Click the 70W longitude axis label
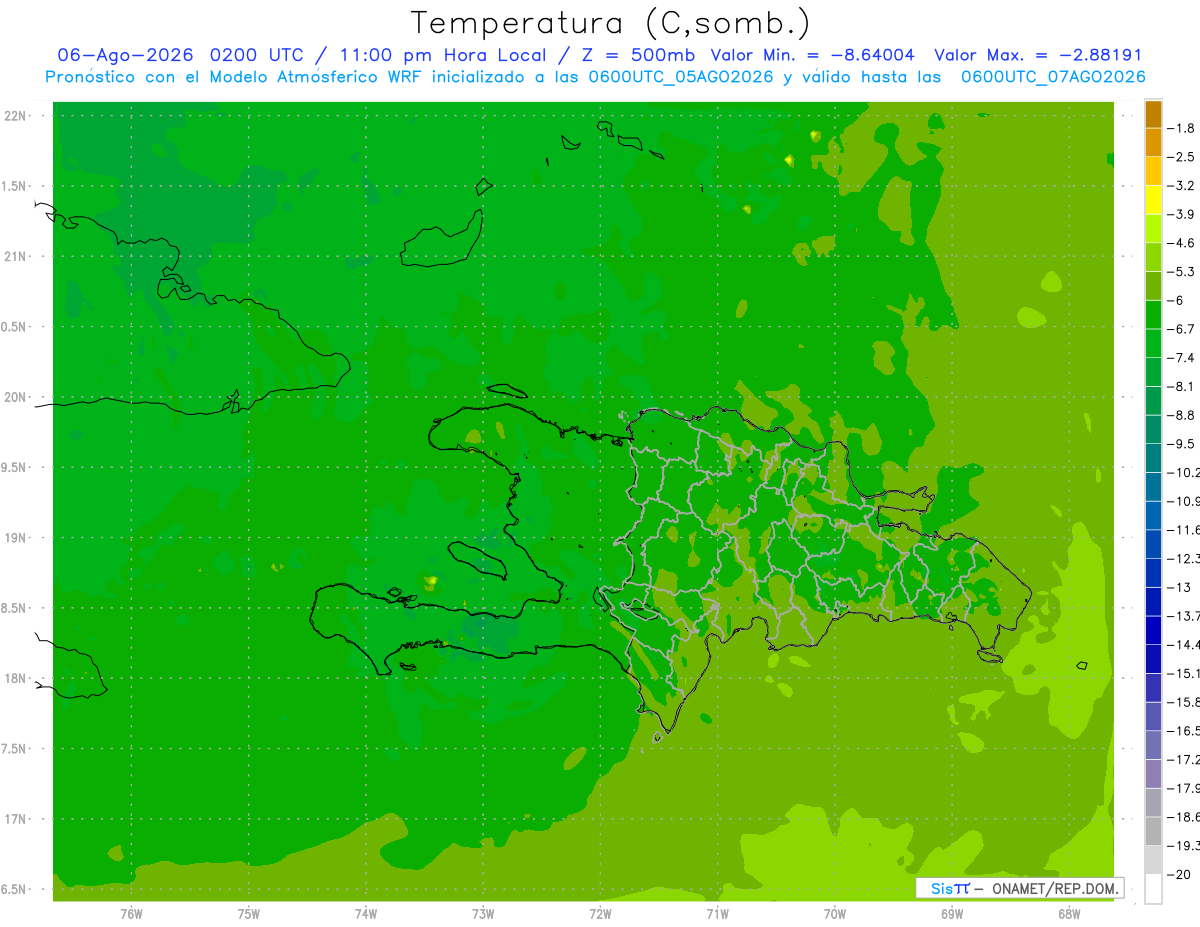The image size is (1200, 927). (x=835, y=914)
